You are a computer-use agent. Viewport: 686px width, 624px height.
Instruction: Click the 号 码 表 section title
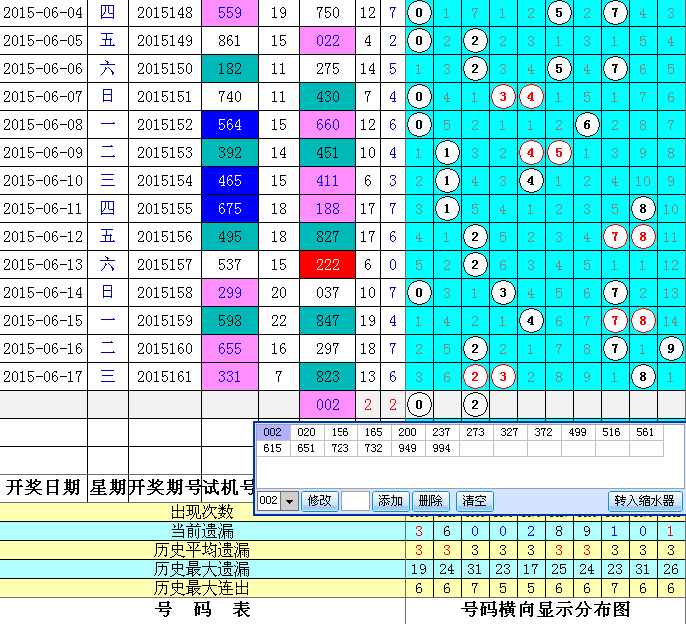(203, 610)
